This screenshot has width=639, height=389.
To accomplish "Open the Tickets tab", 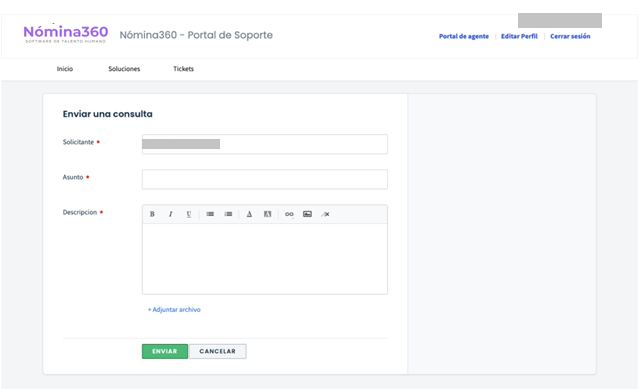I will tap(183, 69).
